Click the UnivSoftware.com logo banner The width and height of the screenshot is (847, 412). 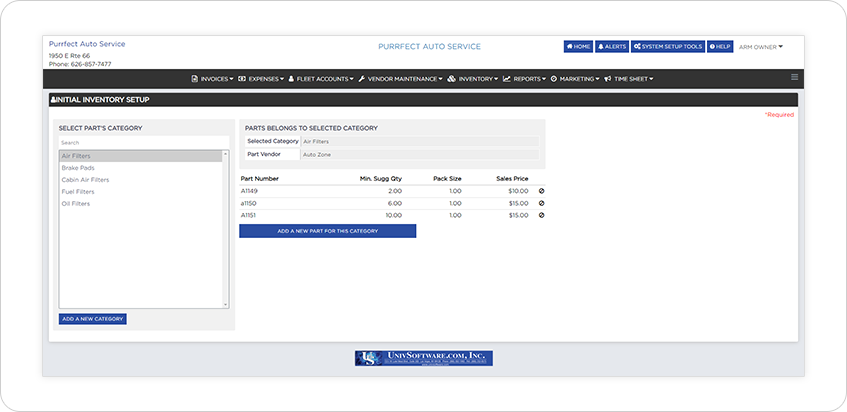tap(424, 358)
